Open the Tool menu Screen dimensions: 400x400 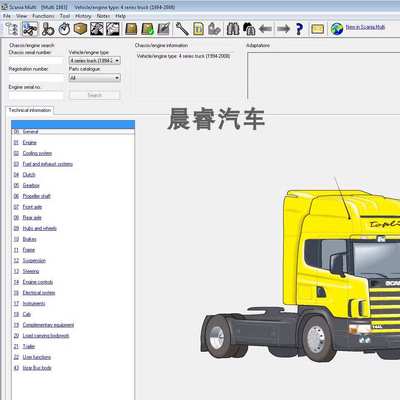(65, 16)
